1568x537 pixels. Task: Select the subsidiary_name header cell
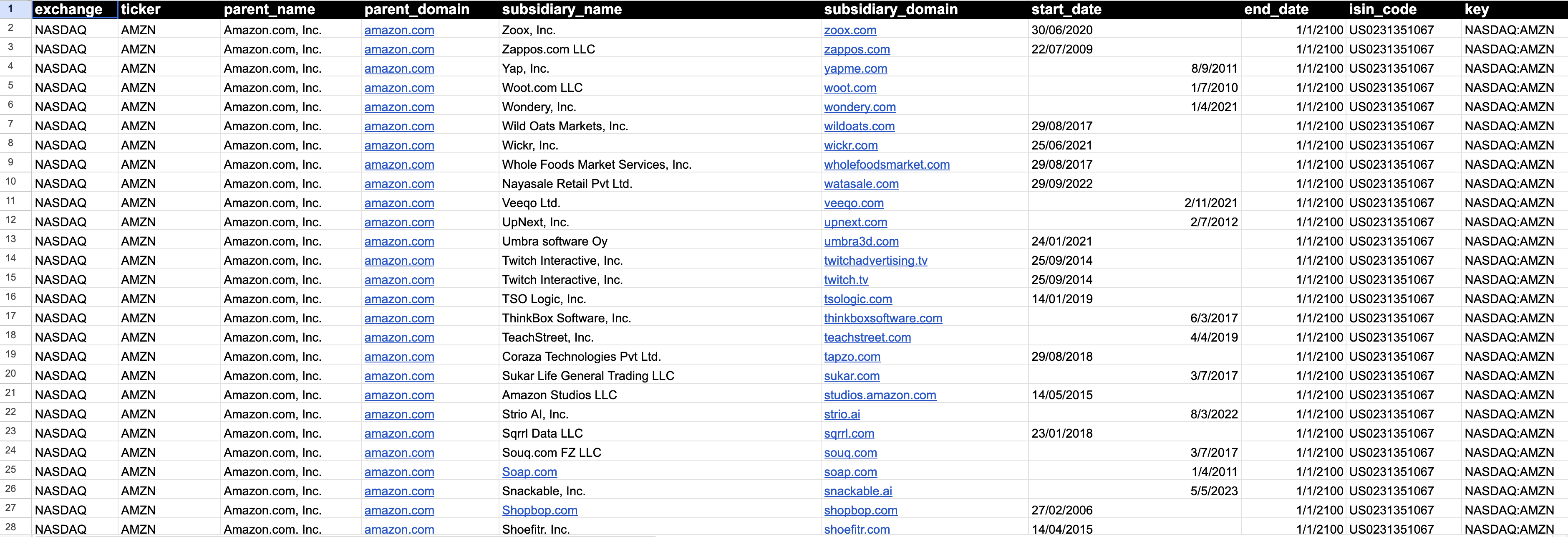coord(660,10)
